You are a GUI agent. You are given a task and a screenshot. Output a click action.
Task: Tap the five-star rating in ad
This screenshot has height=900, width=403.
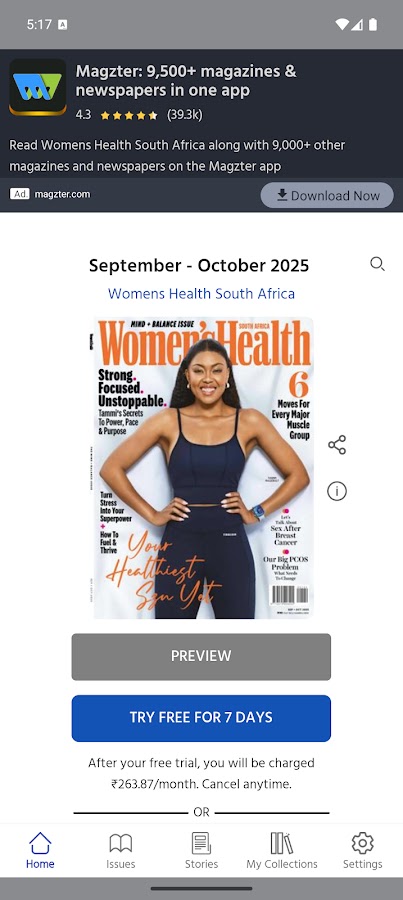(x=129, y=115)
